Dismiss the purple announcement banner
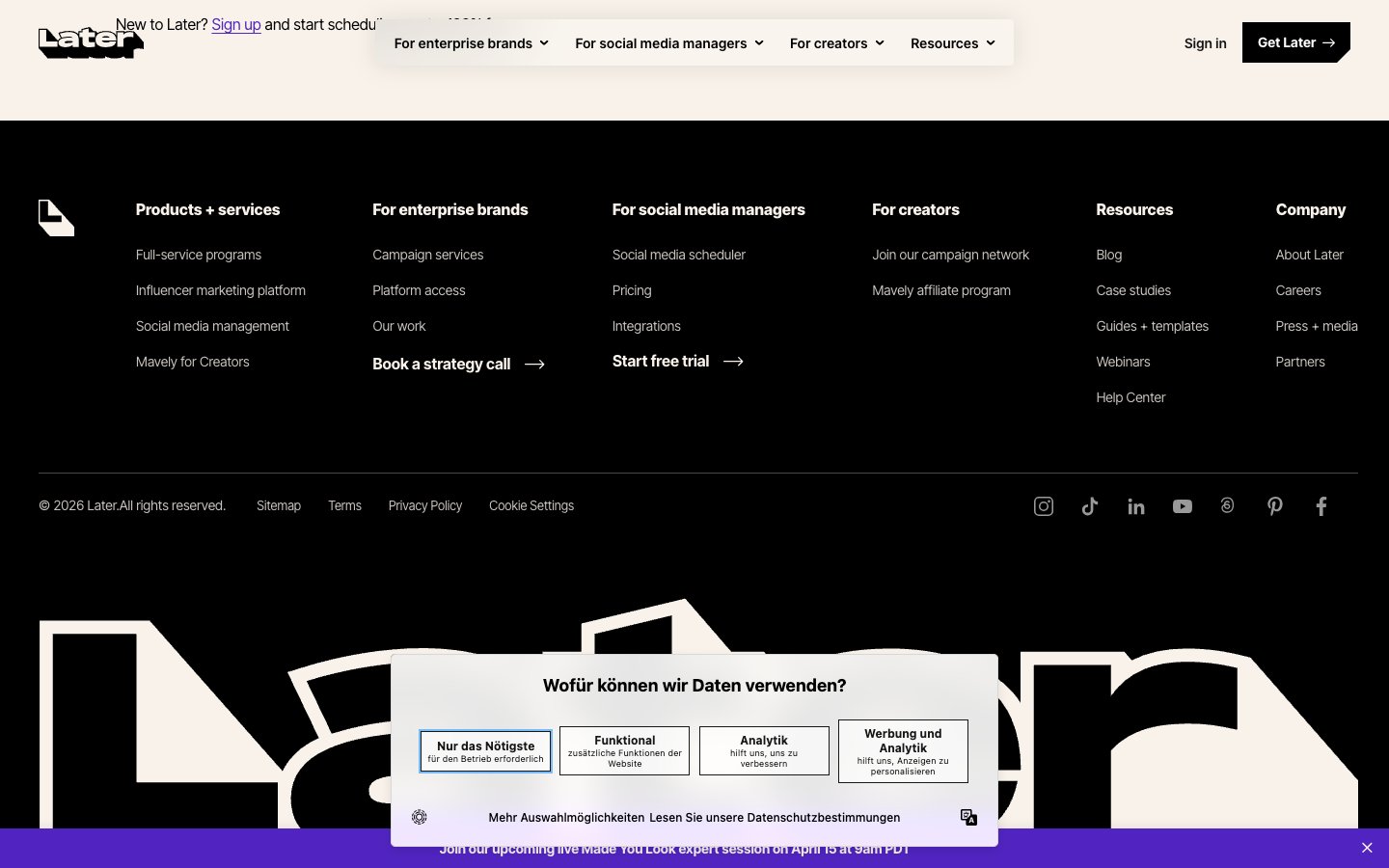 [1367, 848]
